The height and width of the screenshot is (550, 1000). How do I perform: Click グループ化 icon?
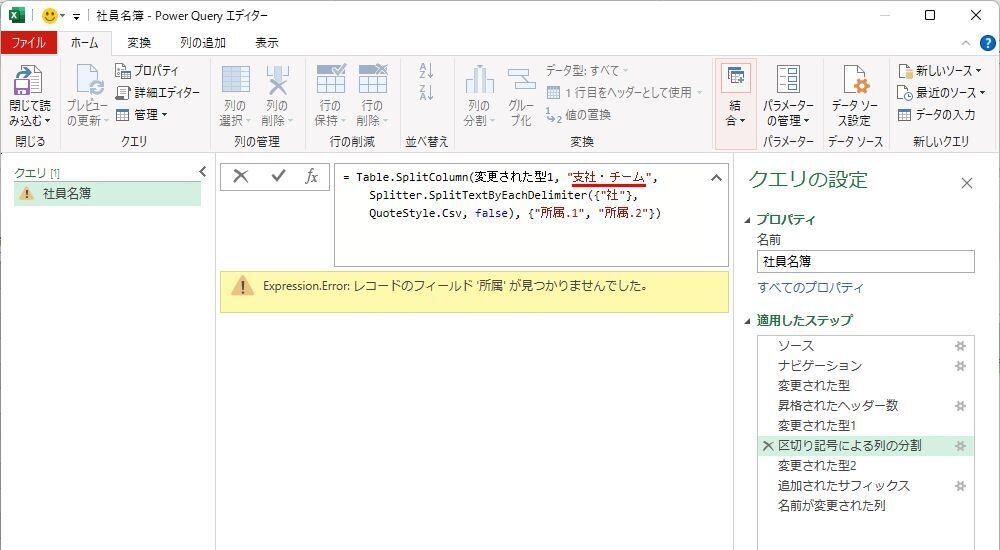click(521, 80)
